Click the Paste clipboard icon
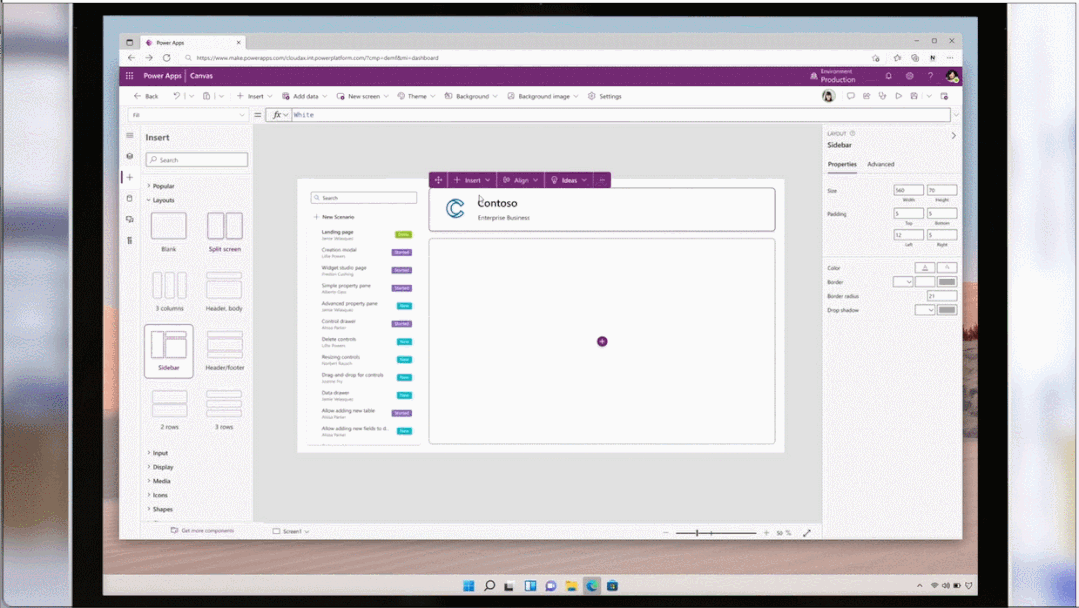1079x608 pixels. (206, 96)
